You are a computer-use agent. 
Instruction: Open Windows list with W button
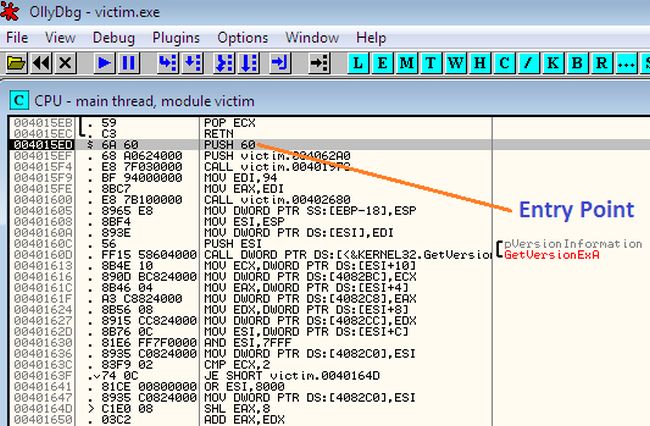point(455,63)
